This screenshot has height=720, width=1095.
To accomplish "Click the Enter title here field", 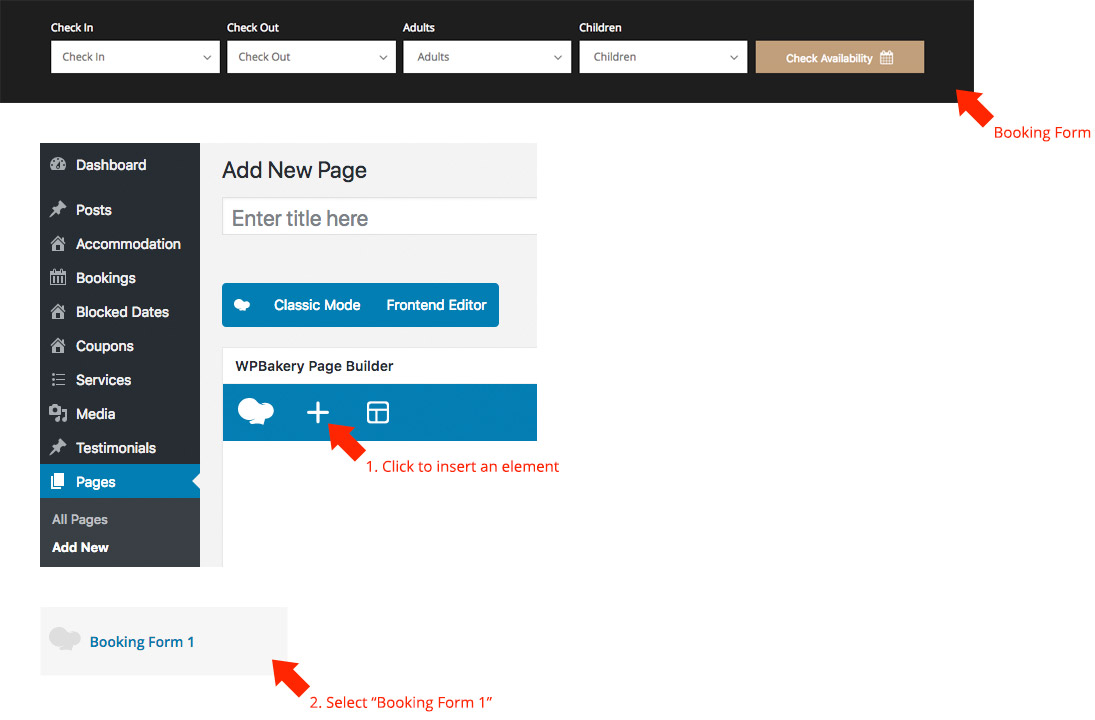I will [380, 218].
